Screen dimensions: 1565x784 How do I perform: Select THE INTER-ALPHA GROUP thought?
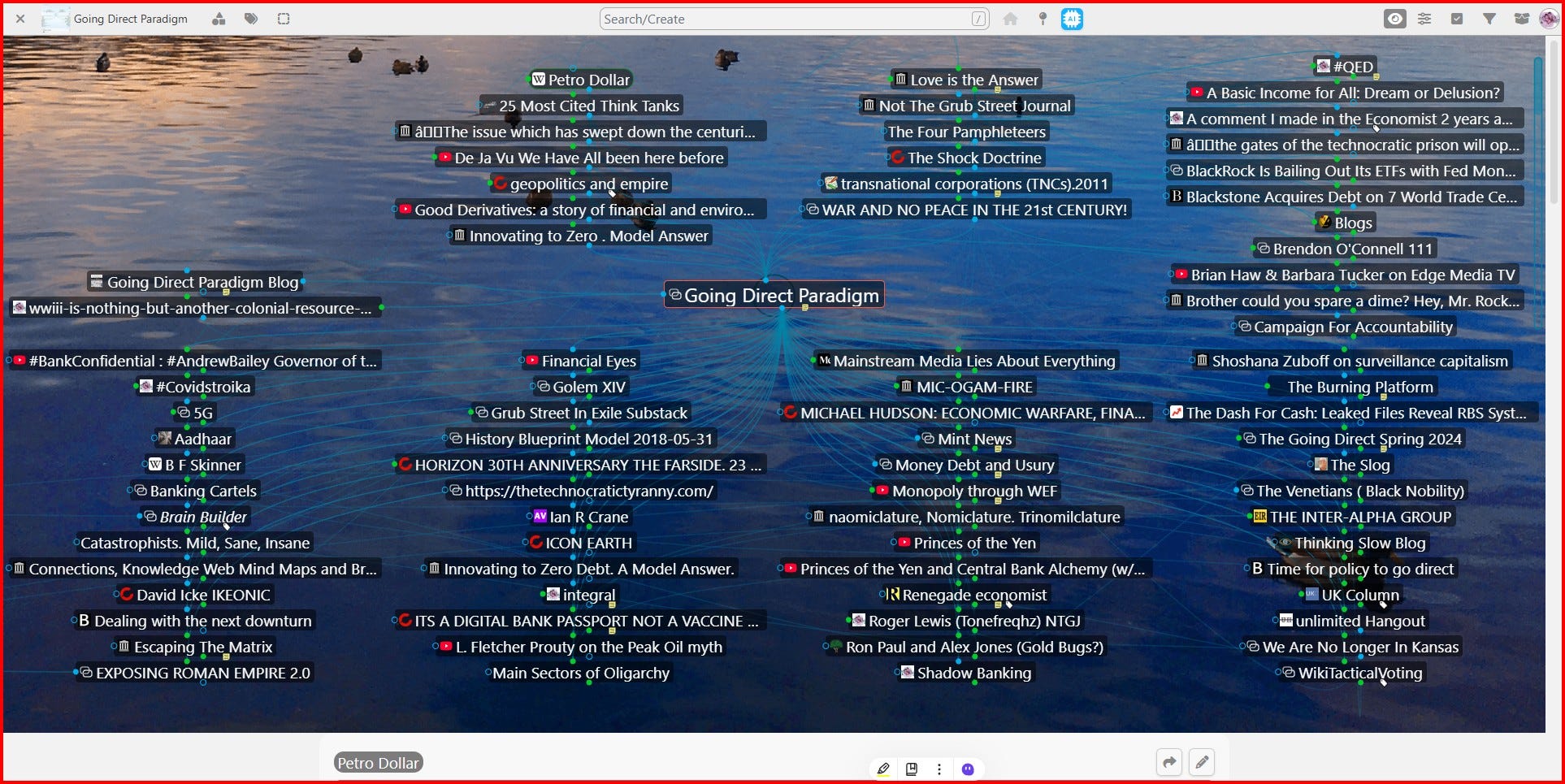(1352, 517)
